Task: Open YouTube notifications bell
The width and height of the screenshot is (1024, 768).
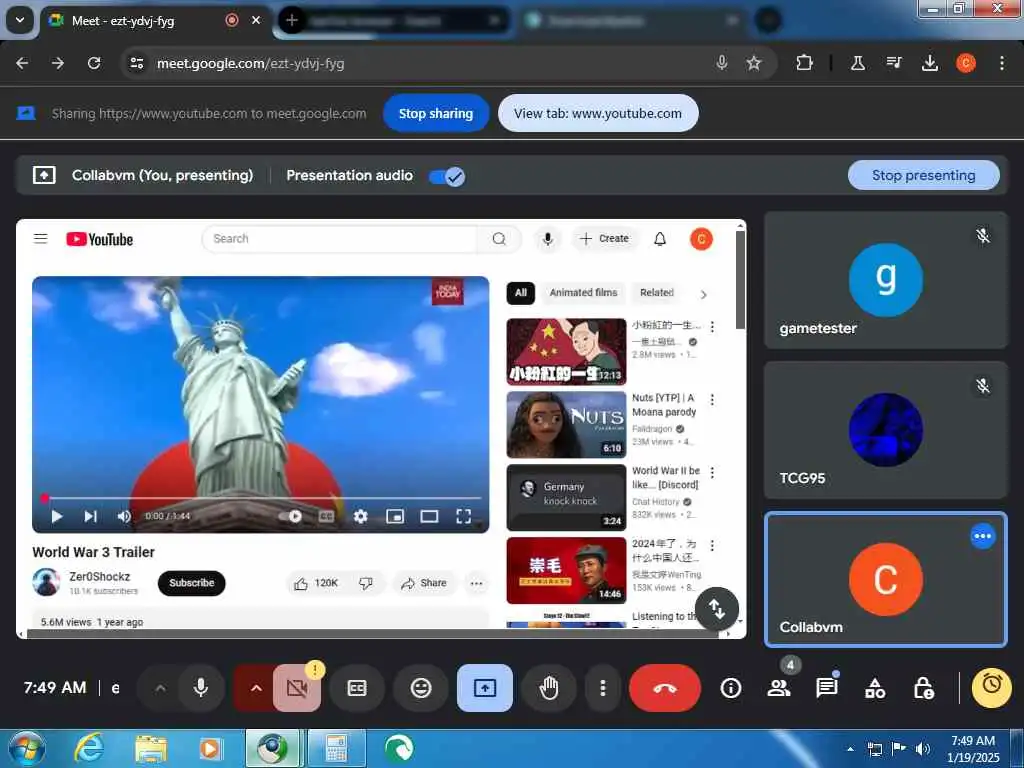Action: pos(660,239)
